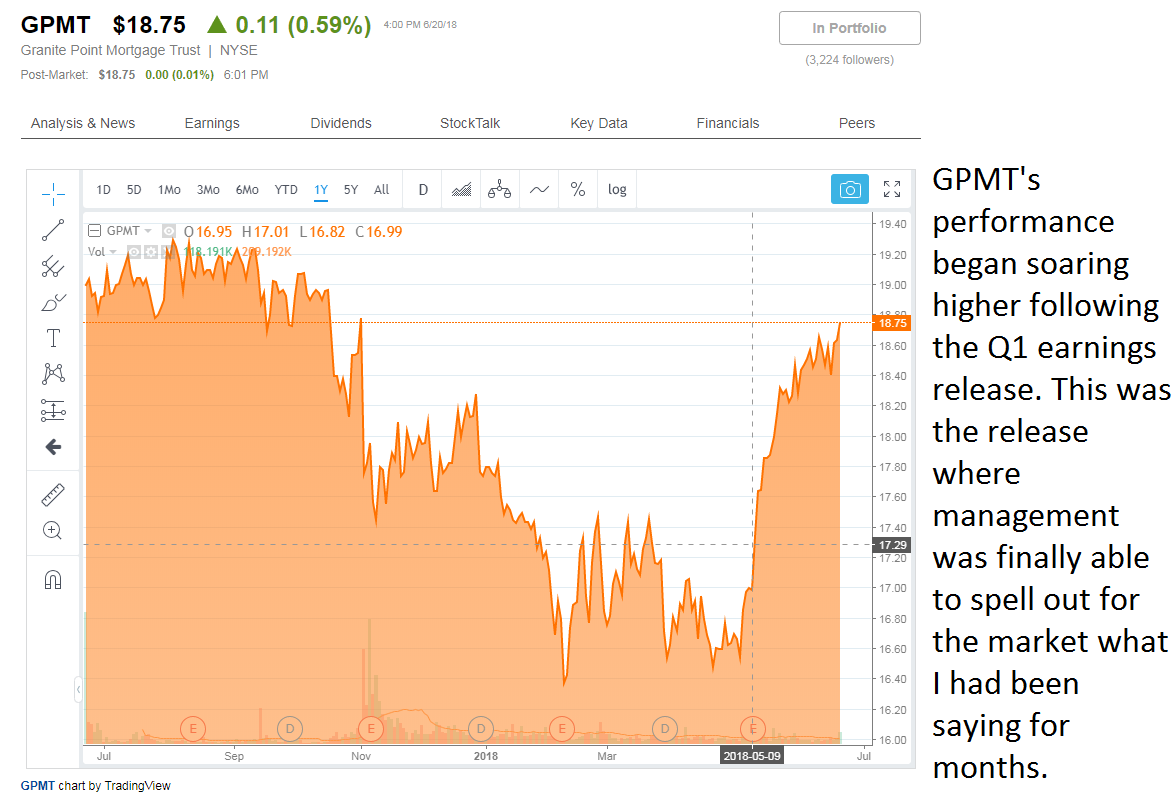Screen dimensions: 1172x809
Task: Toggle Vol indicator visibility eye
Action: (134, 252)
